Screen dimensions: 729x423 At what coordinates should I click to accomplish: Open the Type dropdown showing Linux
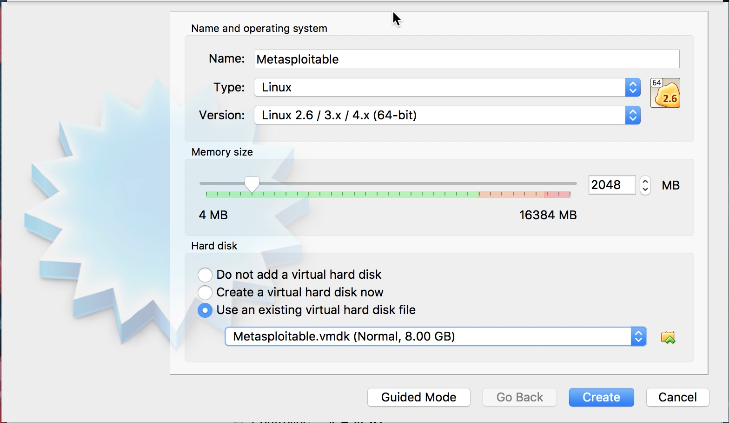click(x=447, y=87)
